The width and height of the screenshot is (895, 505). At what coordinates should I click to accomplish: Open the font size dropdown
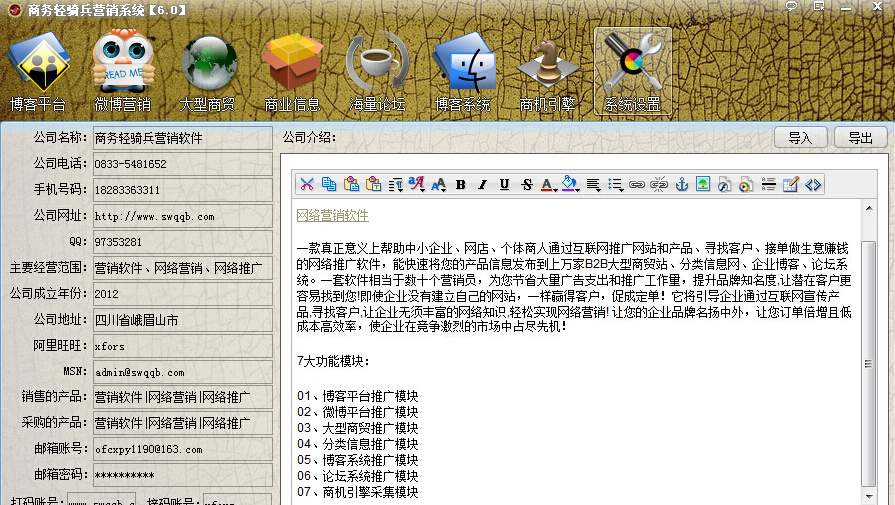pos(439,184)
